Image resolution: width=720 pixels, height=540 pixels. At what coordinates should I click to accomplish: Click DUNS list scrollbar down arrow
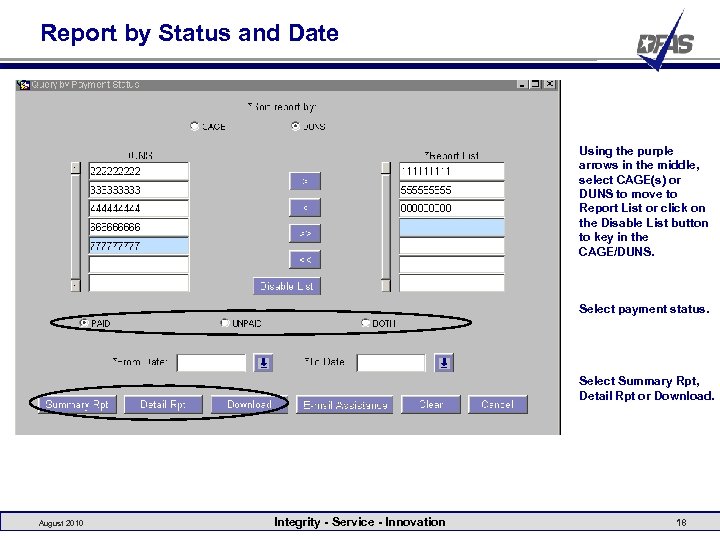[x=76, y=286]
